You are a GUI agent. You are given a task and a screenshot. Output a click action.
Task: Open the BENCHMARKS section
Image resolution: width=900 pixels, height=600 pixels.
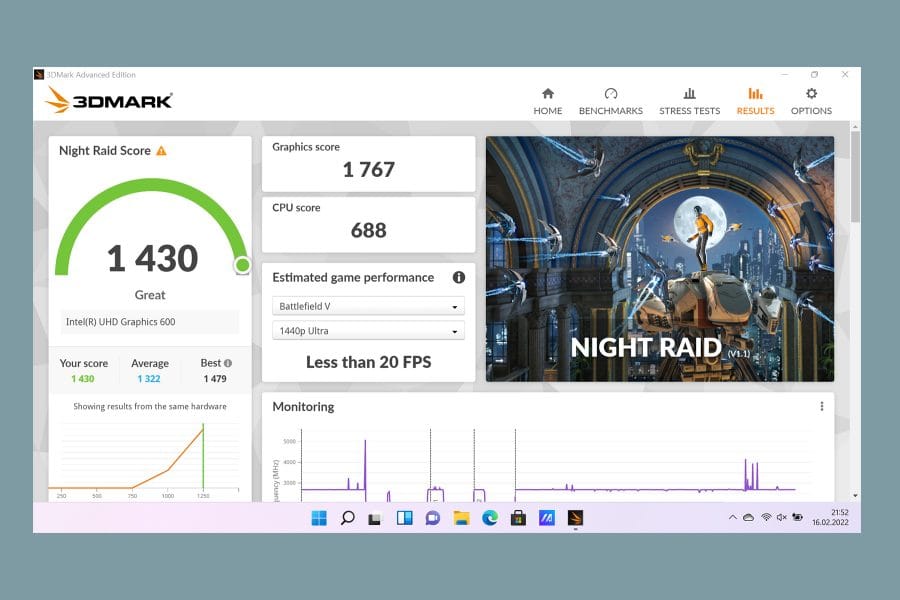tap(611, 102)
